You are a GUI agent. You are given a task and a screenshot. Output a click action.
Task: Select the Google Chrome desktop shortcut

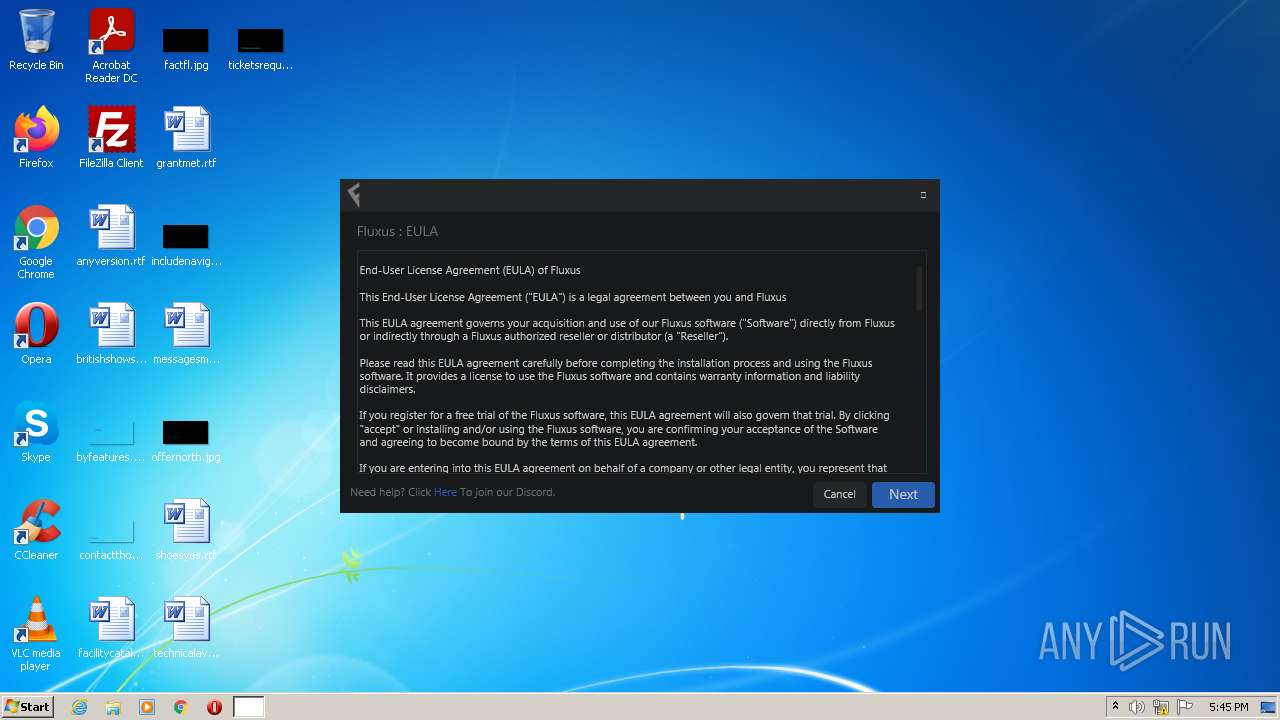pos(36,242)
